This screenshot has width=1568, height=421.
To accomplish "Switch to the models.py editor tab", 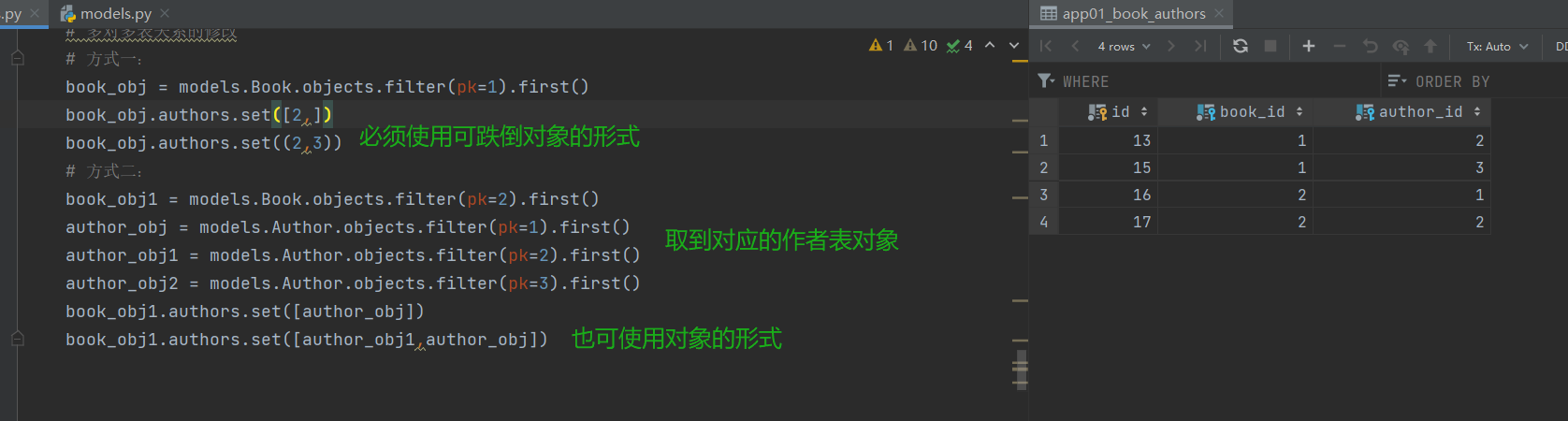I will coord(115,14).
